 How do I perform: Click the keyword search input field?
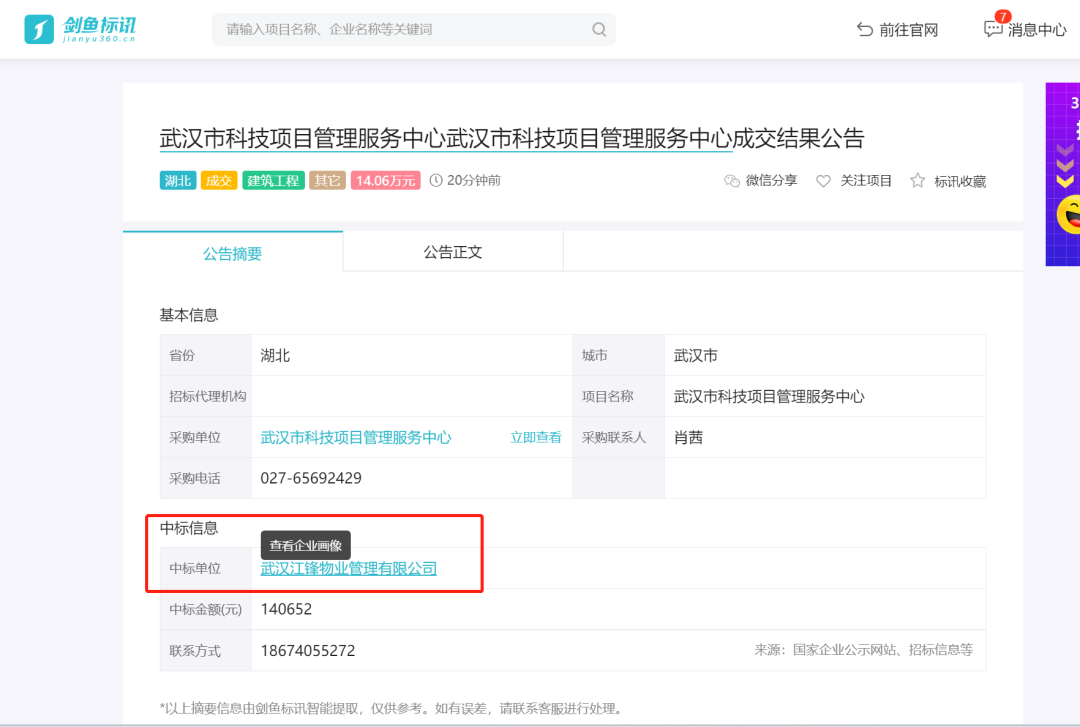coord(400,29)
